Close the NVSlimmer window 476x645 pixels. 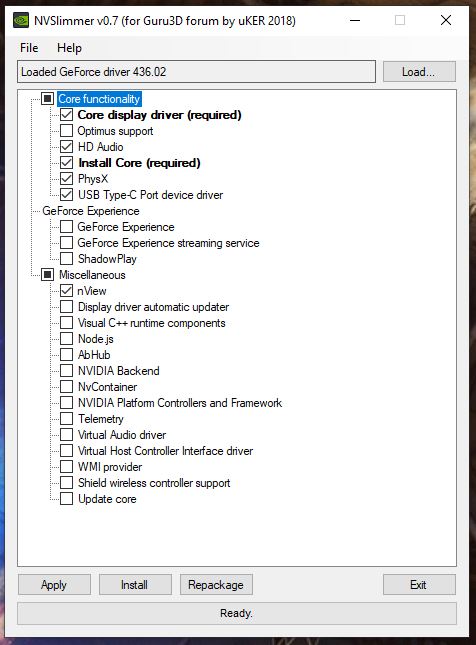pyautogui.click(x=446, y=20)
